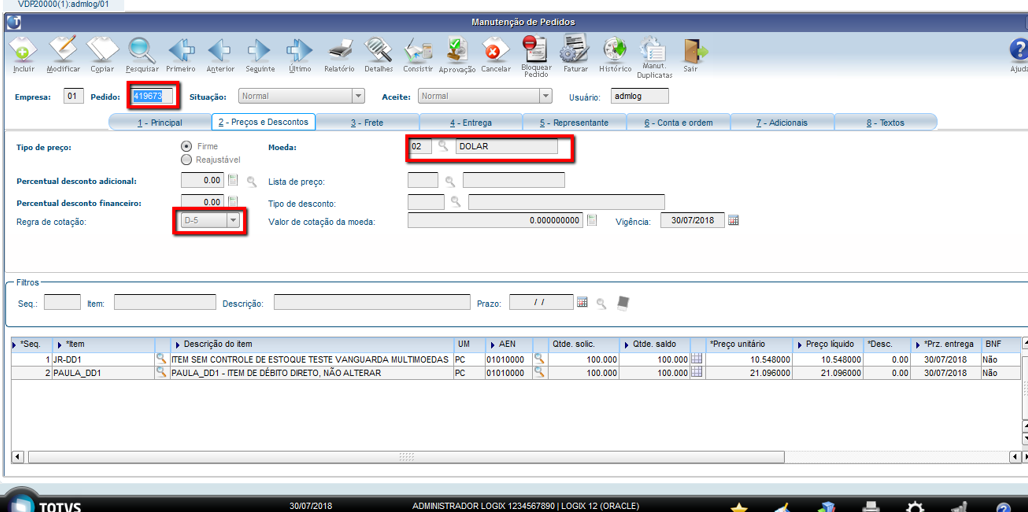Image resolution: width=1028 pixels, height=512 pixels.
Task: Click Bloquear Pedido icon
Action: (x=536, y=49)
